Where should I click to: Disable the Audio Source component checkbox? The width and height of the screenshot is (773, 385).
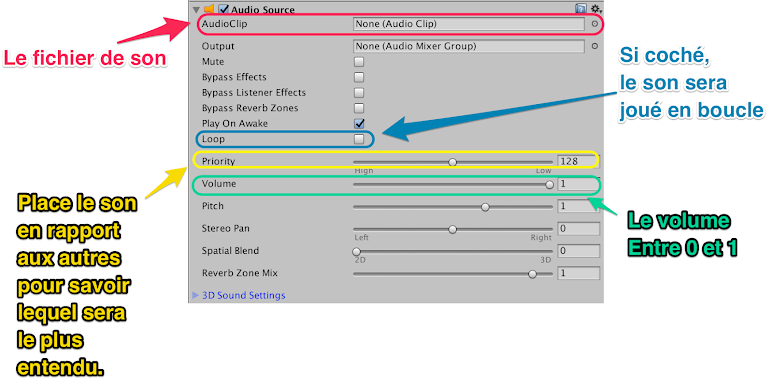coord(224,9)
